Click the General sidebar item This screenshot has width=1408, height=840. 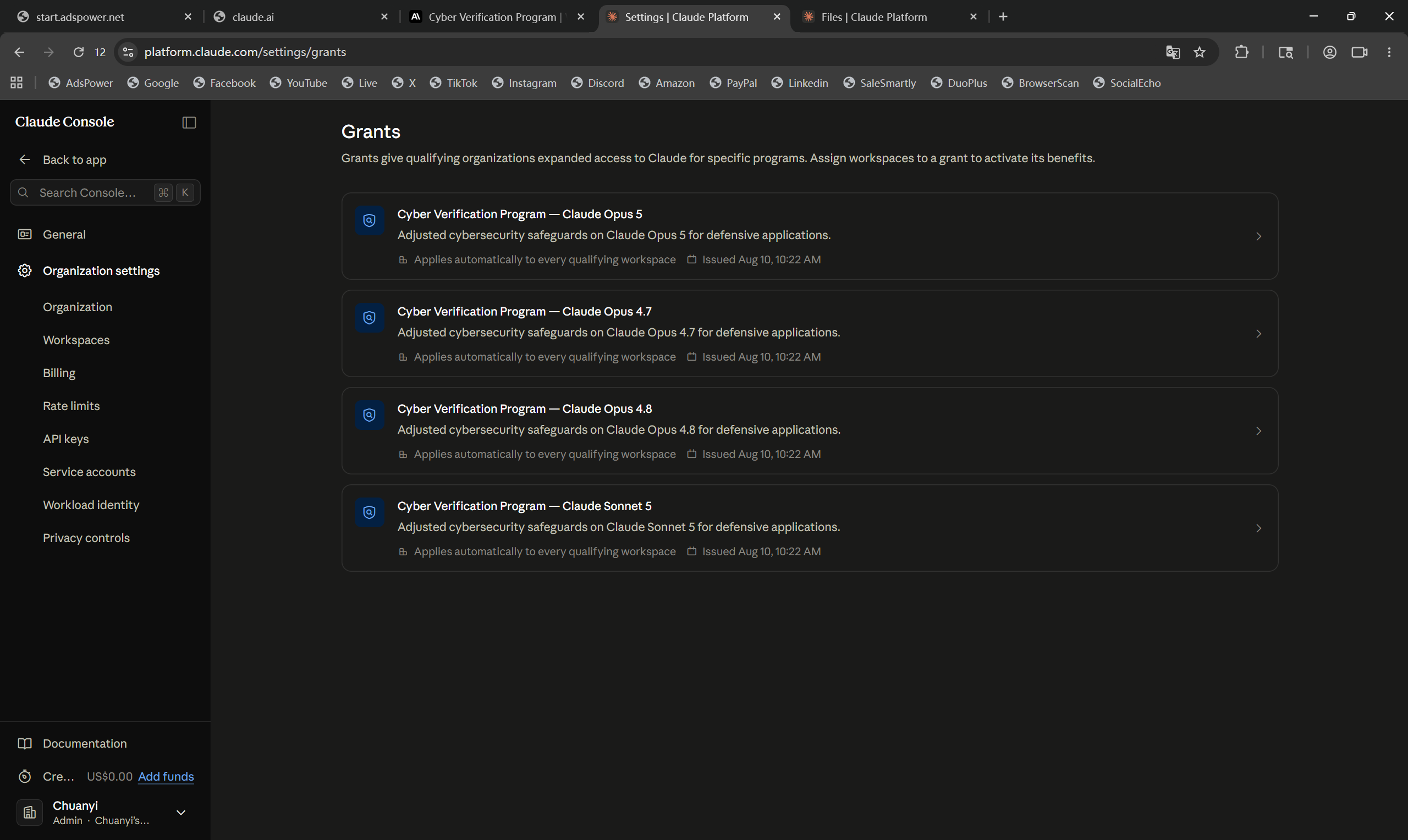click(64, 234)
